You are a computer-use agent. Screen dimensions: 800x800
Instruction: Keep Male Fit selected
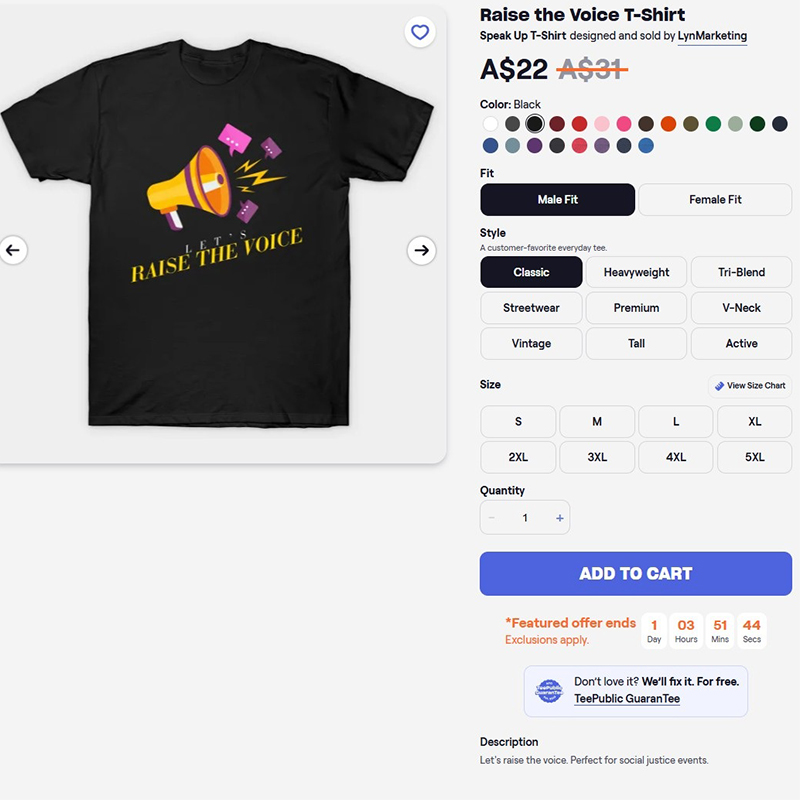click(556, 200)
